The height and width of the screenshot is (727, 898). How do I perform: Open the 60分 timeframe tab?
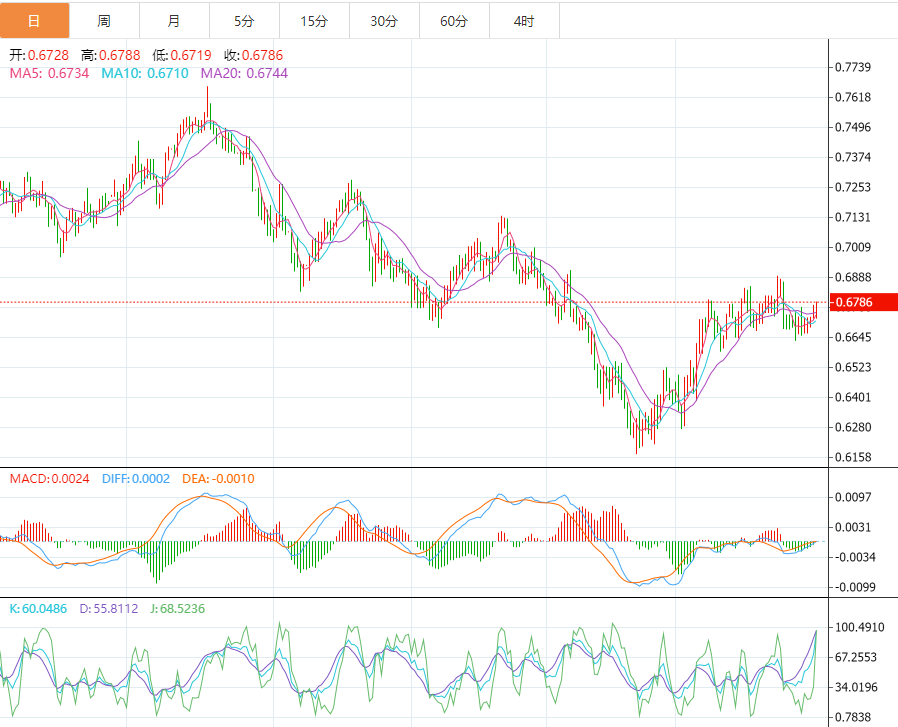454,21
